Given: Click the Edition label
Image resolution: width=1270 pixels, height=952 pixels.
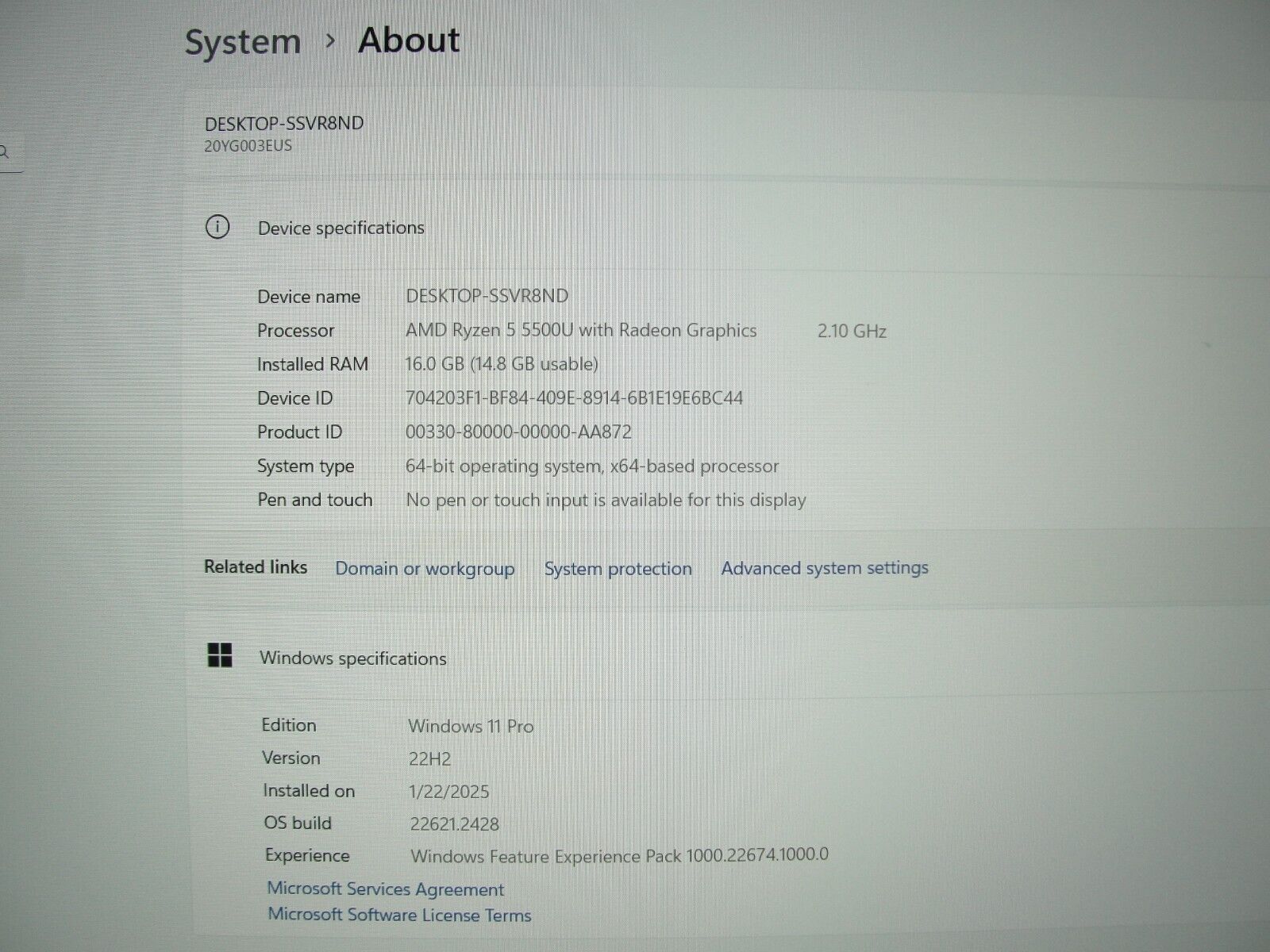Looking at the screenshot, I should [289, 725].
